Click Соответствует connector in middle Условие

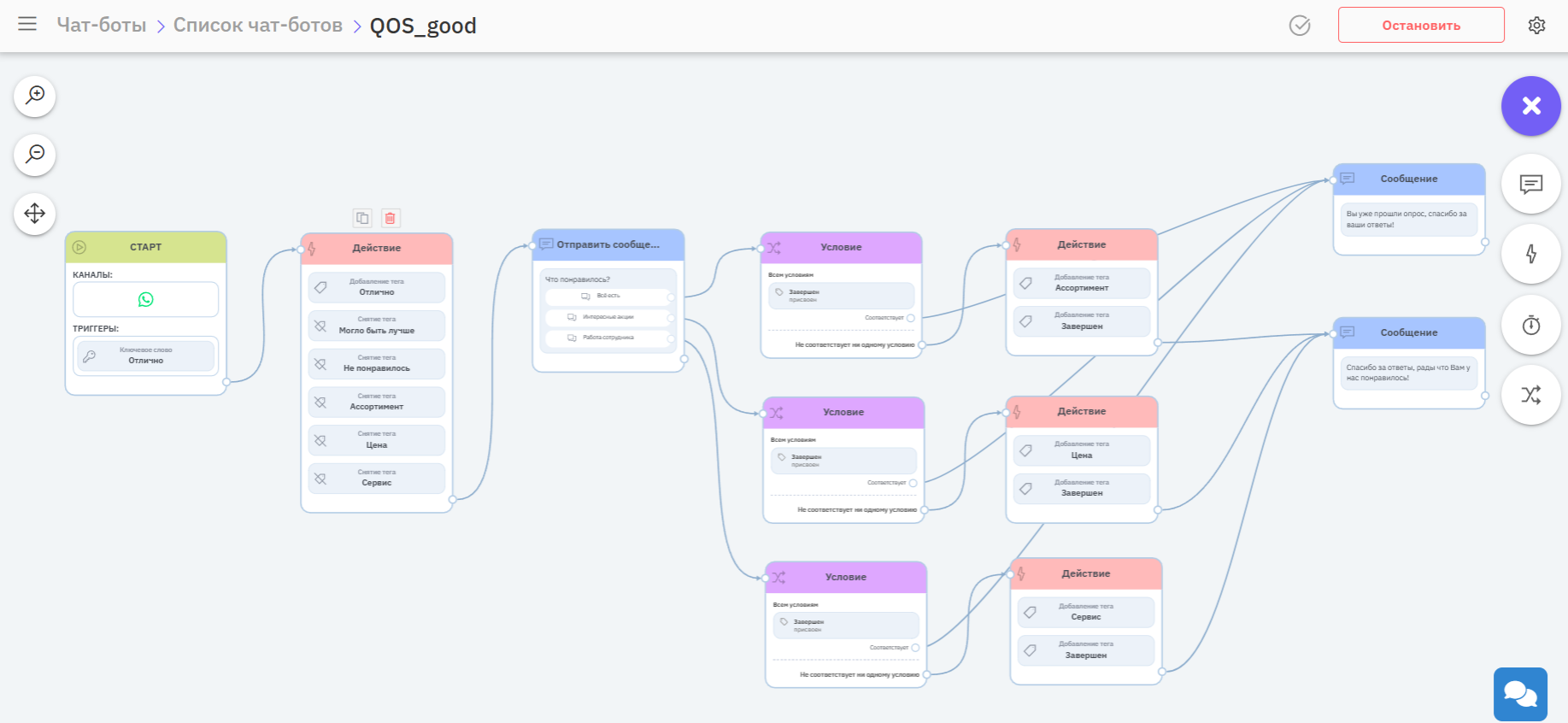[x=913, y=483]
